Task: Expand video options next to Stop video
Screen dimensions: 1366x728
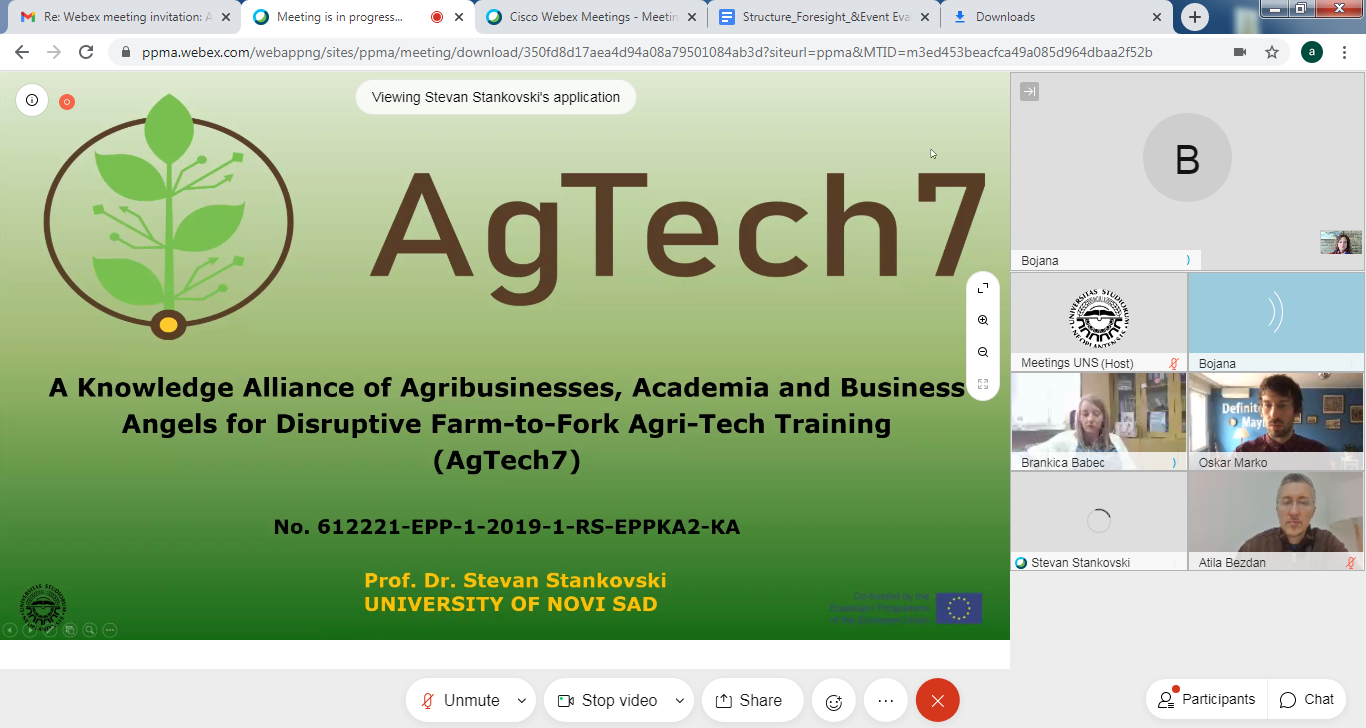Action: [680, 701]
